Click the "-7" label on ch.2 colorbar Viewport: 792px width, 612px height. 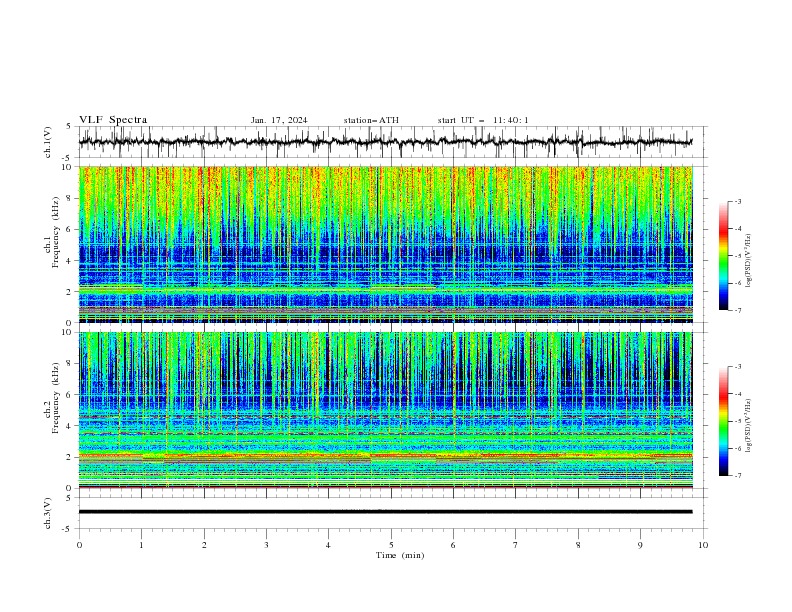(738, 475)
